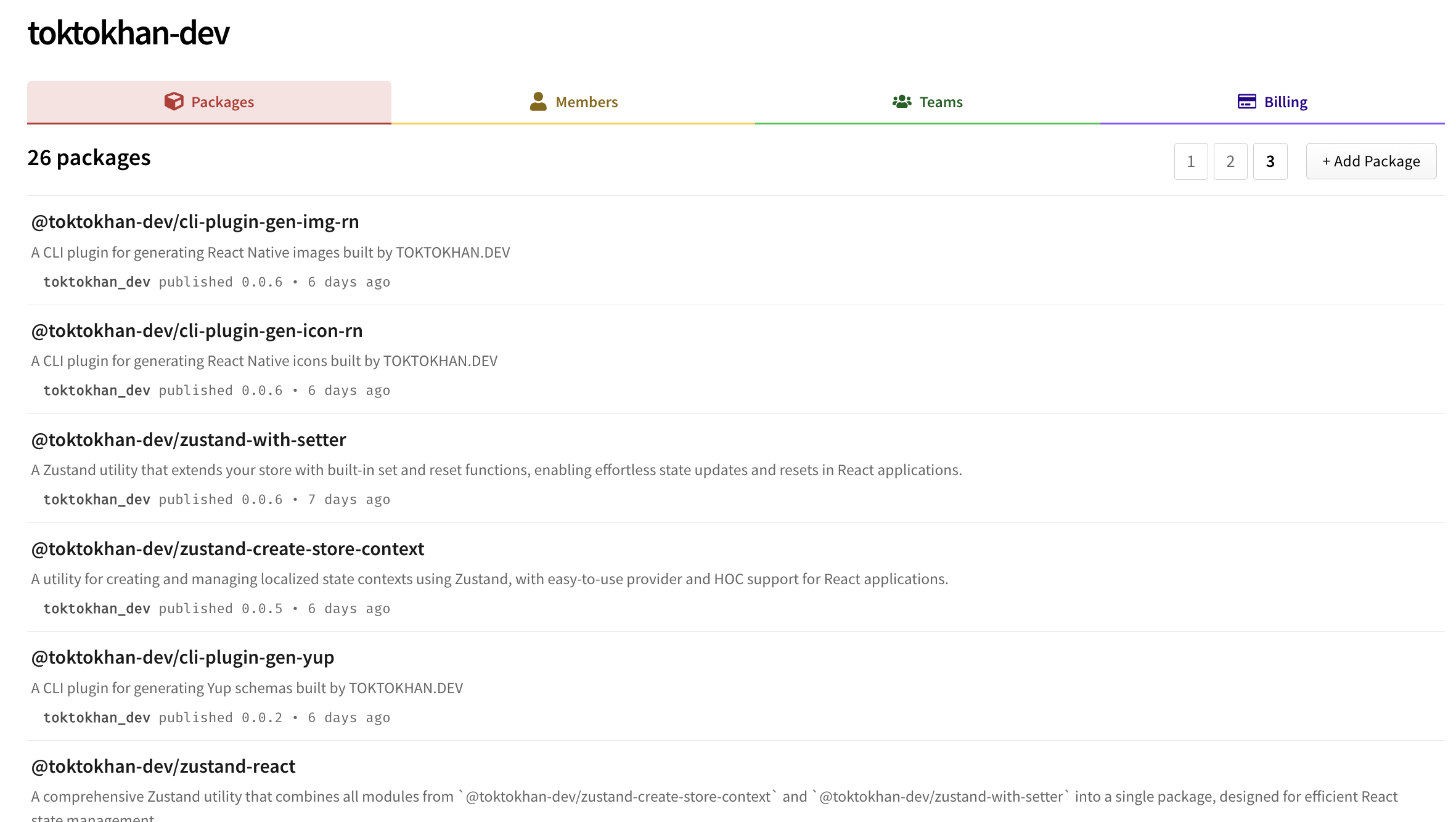Viewport: 1456px width, 822px height.
Task: Go to packages page 1
Action: point(1190,161)
